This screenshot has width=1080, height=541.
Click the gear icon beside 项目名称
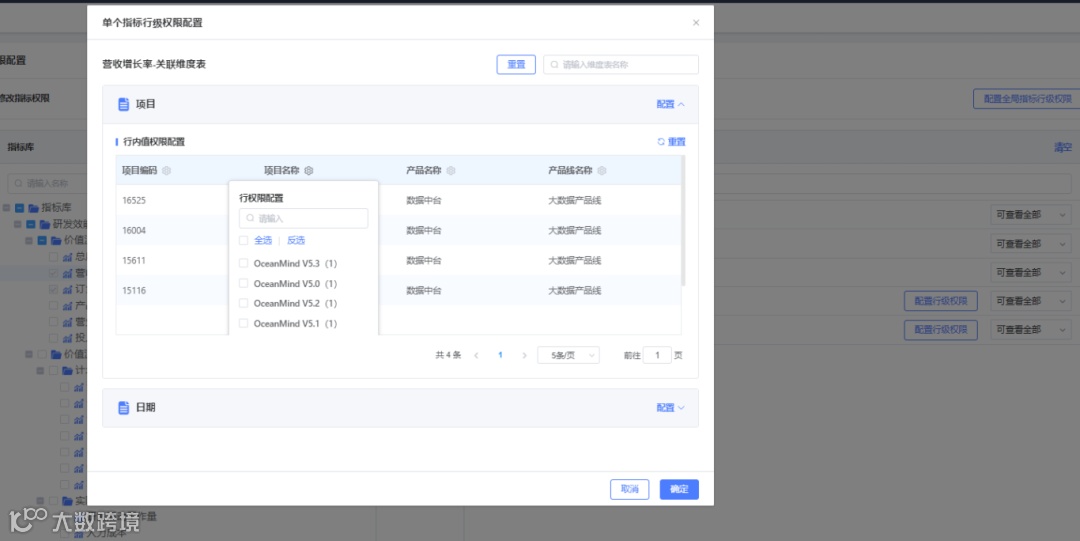[x=309, y=170]
